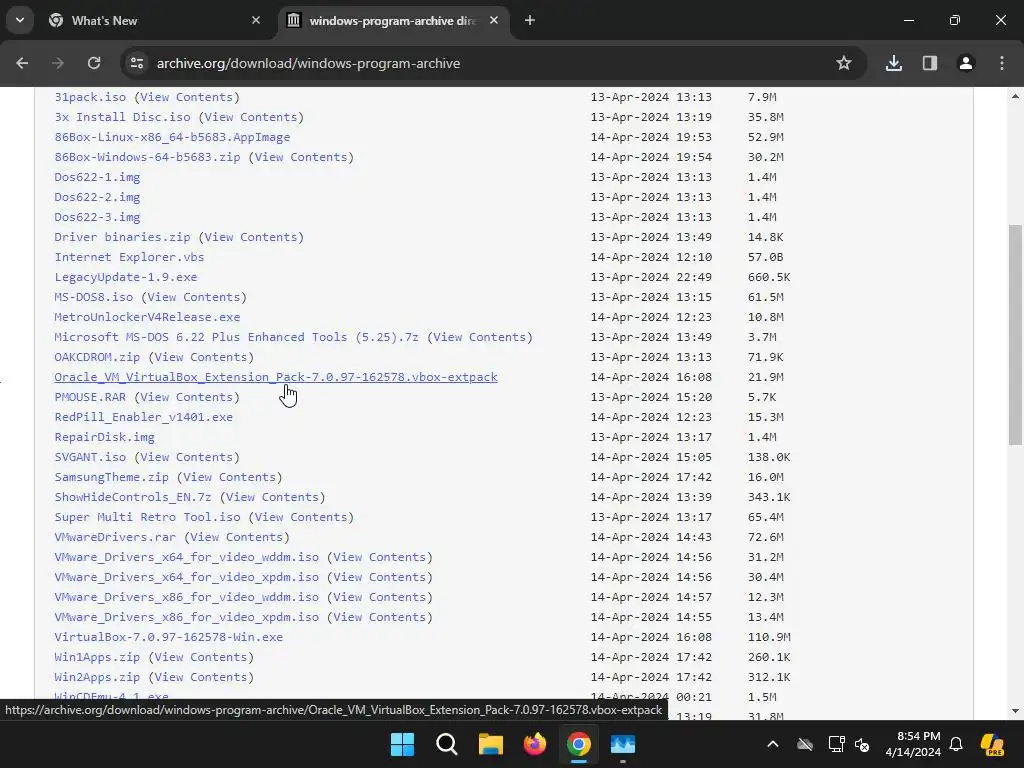This screenshot has height=768, width=1024.
Task: Download Super Multi Retro Tool.iso
Action: point(148,517)
